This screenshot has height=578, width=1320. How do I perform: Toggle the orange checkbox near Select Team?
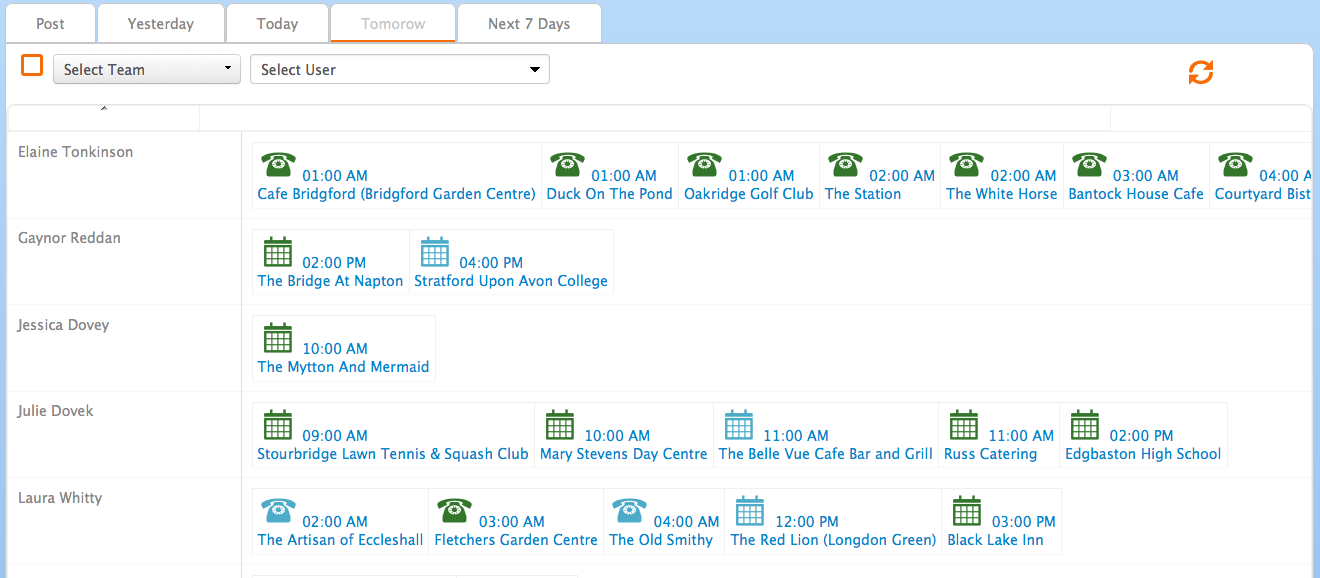32,65
